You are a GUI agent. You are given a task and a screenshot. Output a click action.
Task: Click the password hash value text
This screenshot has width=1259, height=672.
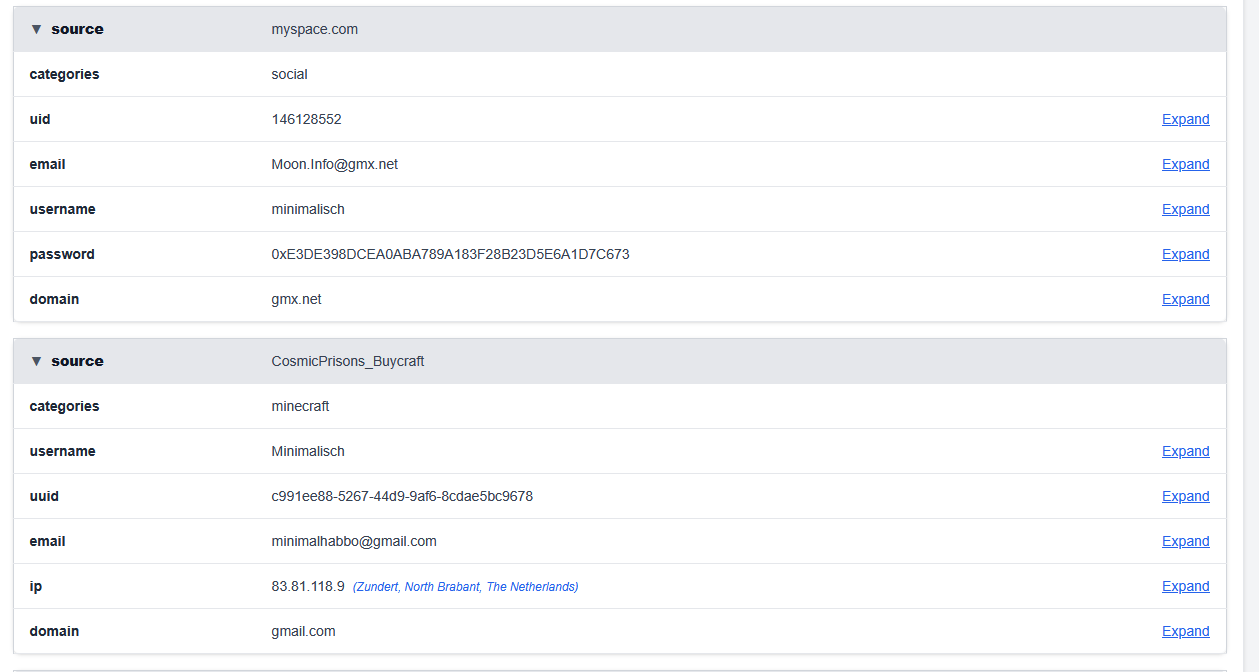(x=450, y=254)
